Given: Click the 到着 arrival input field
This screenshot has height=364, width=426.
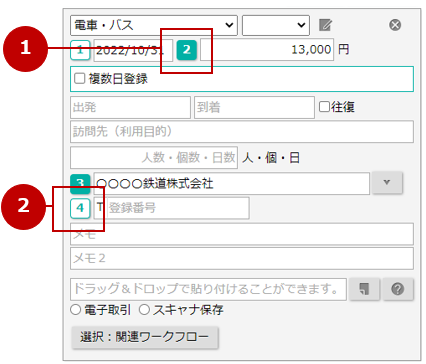Looking at the screenshot, I should (254, 107).
